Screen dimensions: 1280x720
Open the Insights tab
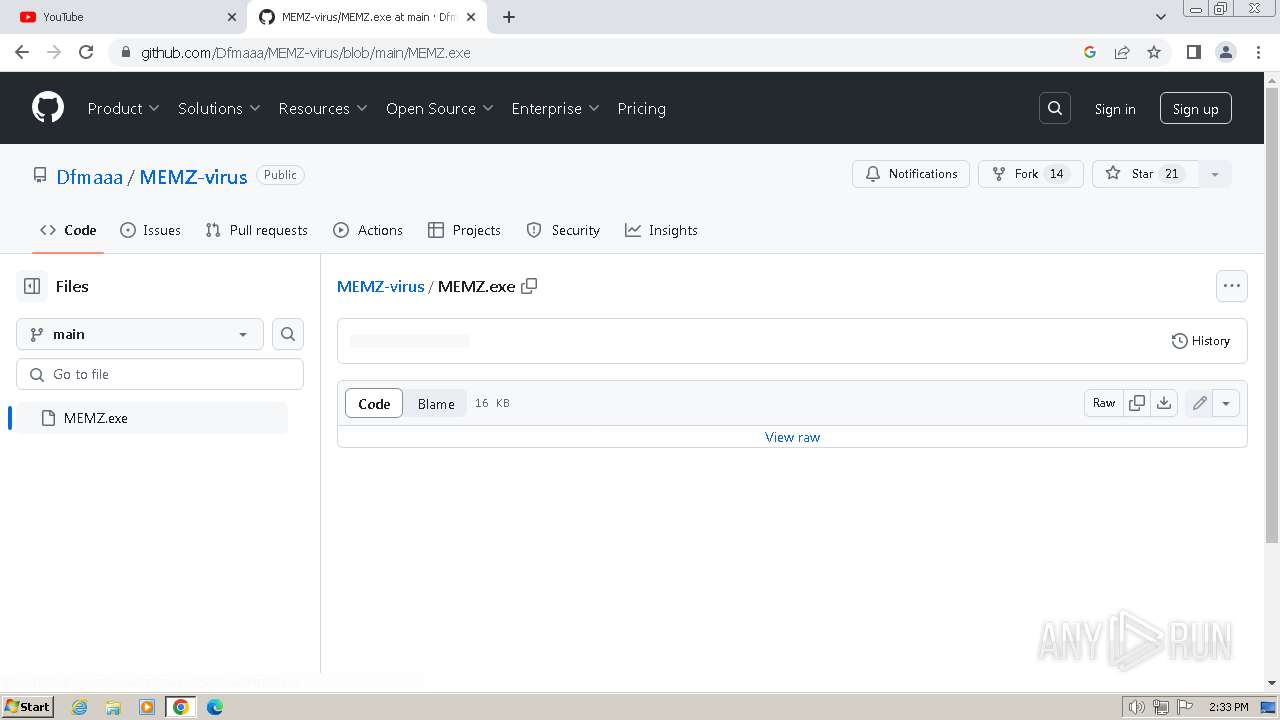661,230
